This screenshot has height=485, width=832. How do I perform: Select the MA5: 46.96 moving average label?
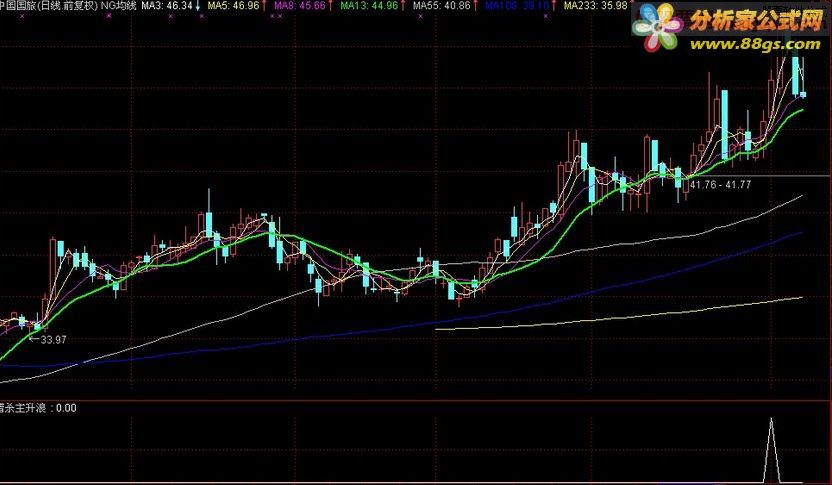[233, 6]
